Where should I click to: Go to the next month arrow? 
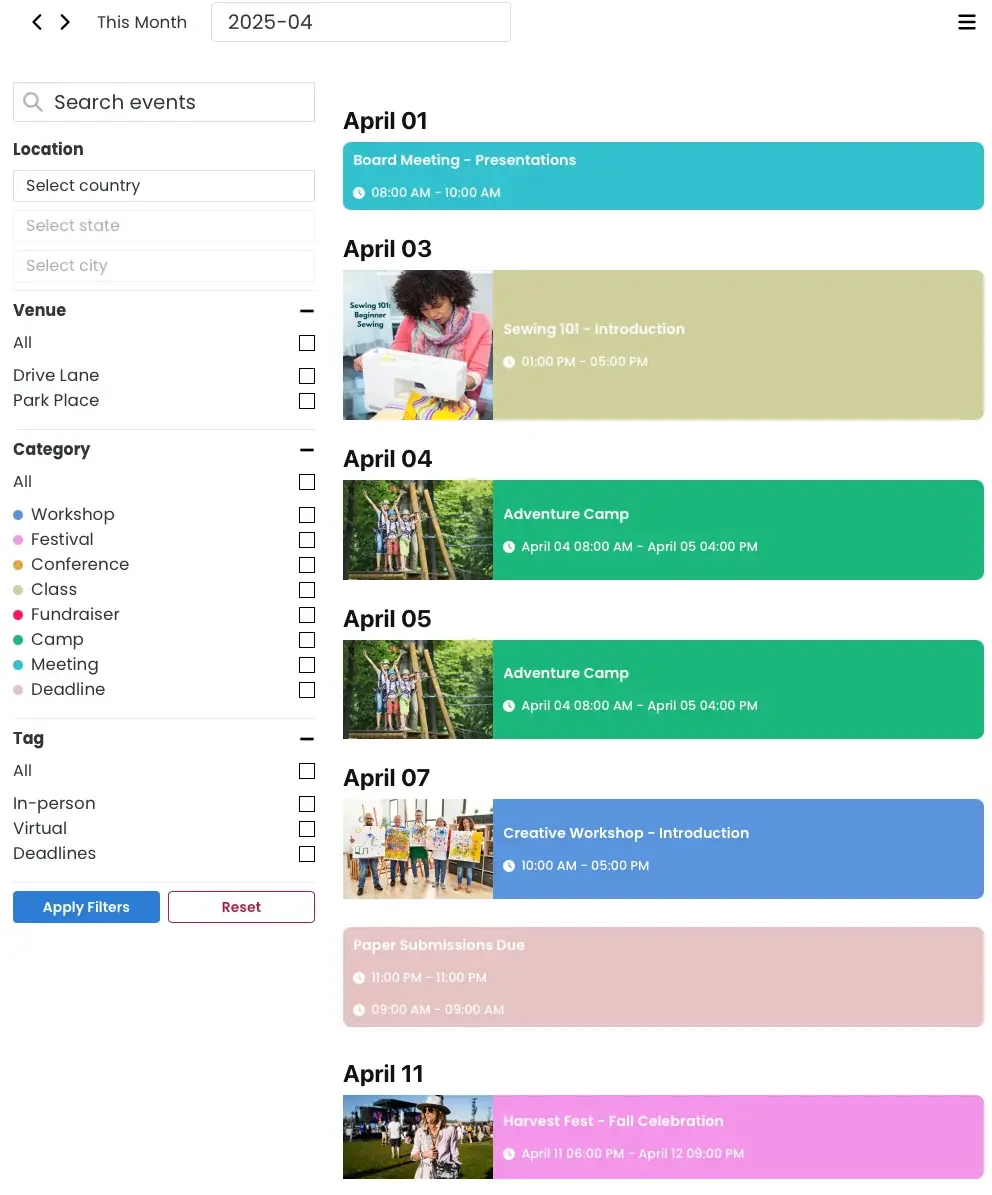coord(65,22)
